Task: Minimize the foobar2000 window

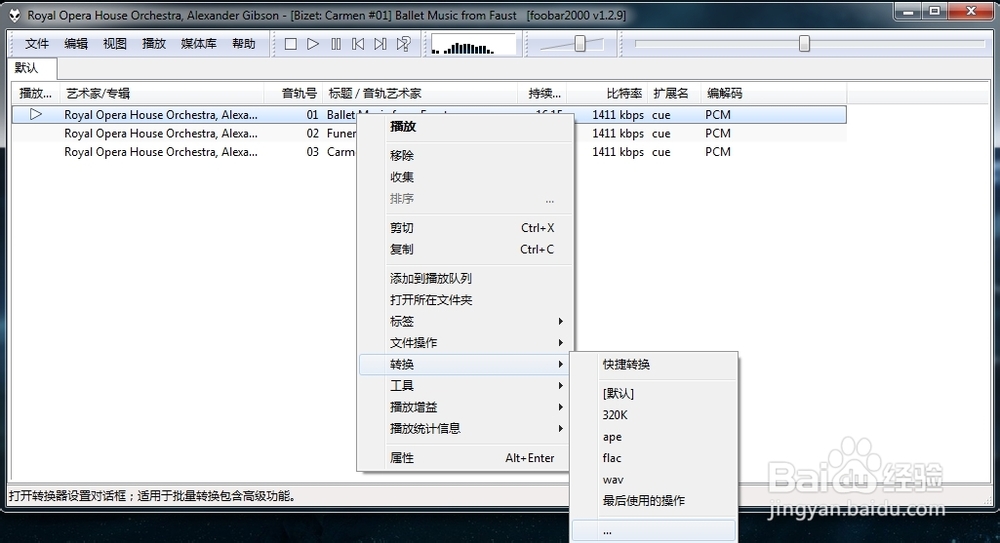Action: tap(908, 11)
